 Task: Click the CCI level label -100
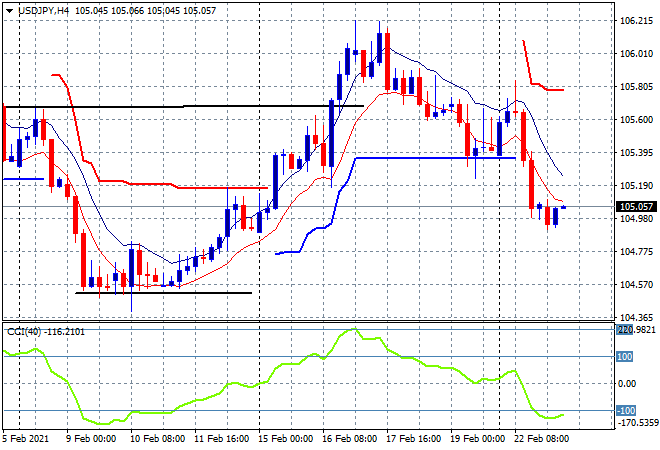(x=626, y=410)
